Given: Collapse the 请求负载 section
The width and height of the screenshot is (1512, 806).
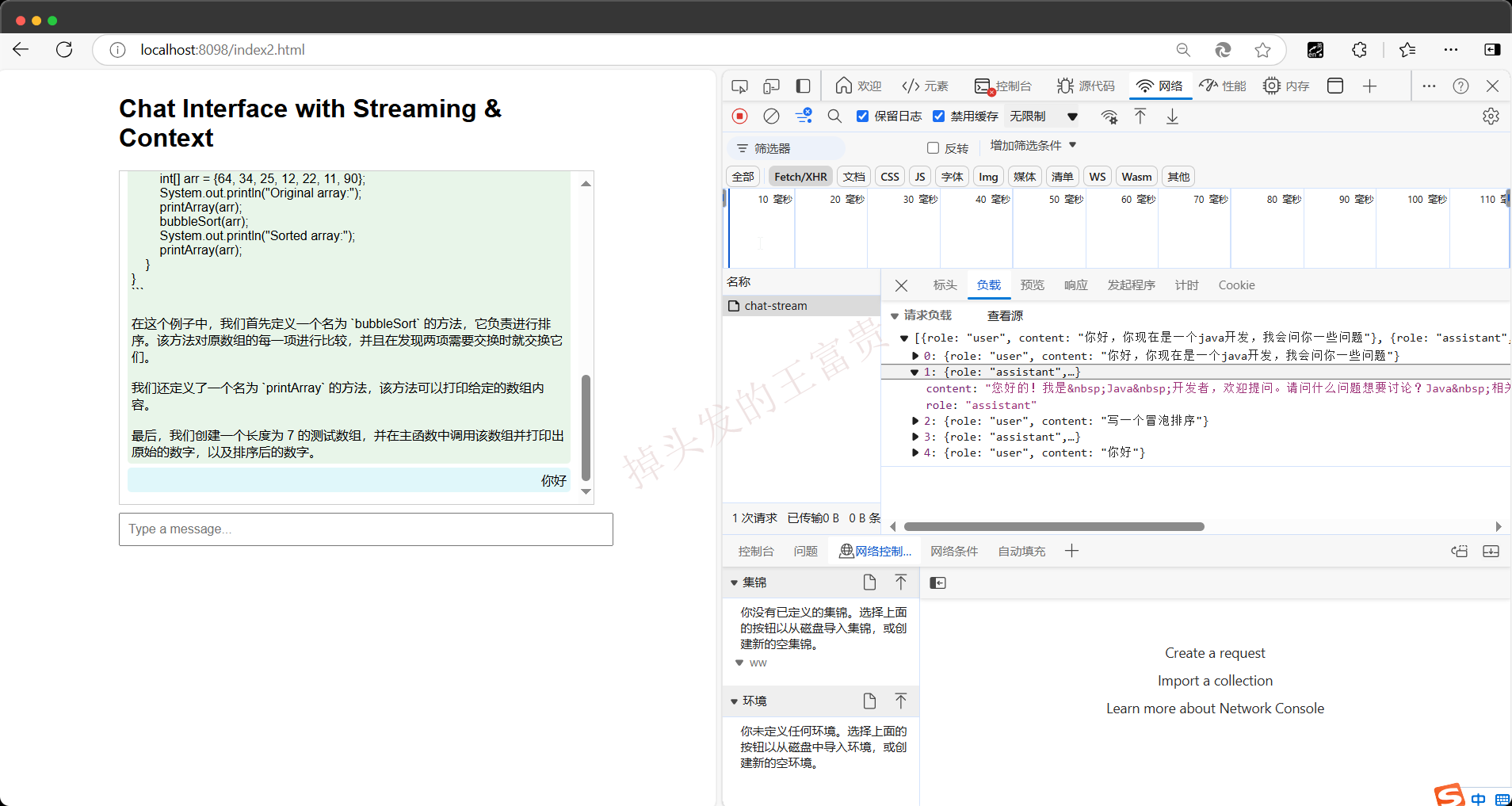Looking at the screenshot, I should click(x=895, y=315).
